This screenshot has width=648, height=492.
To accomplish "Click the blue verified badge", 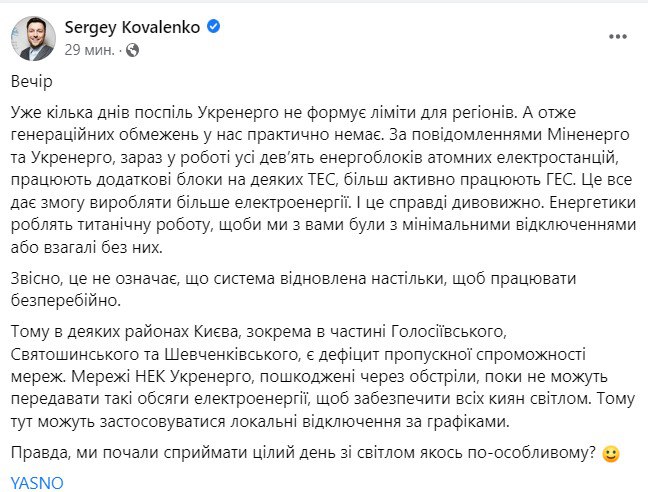I will (x=213, y=29).
